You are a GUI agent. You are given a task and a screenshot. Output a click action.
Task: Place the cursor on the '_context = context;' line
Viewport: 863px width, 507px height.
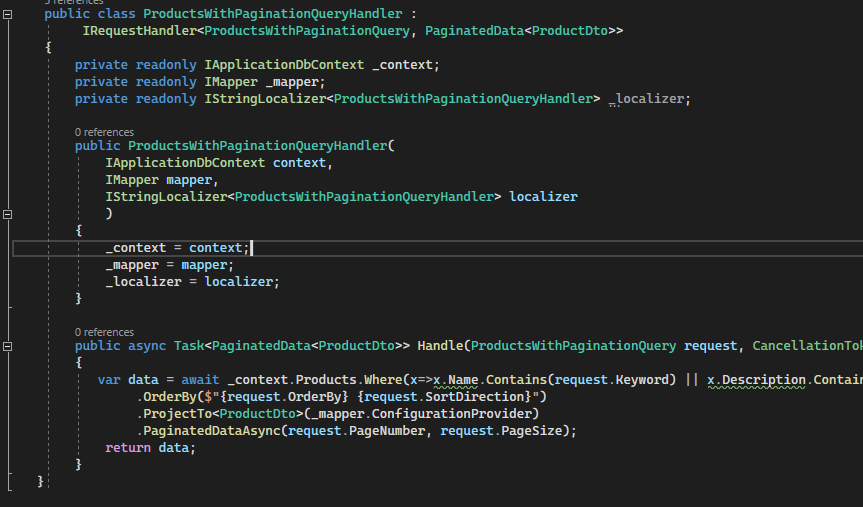click(177, 248)
